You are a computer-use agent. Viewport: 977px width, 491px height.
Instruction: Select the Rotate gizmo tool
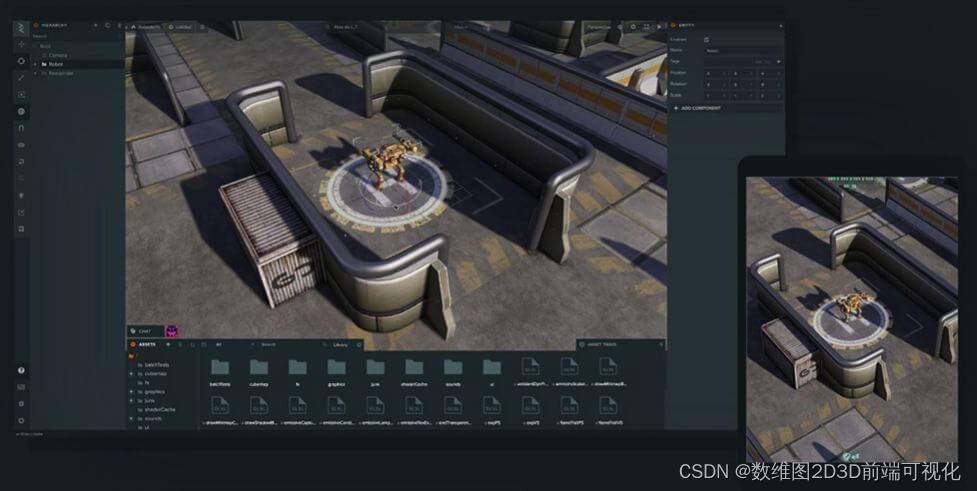click(x=21, y=61)
